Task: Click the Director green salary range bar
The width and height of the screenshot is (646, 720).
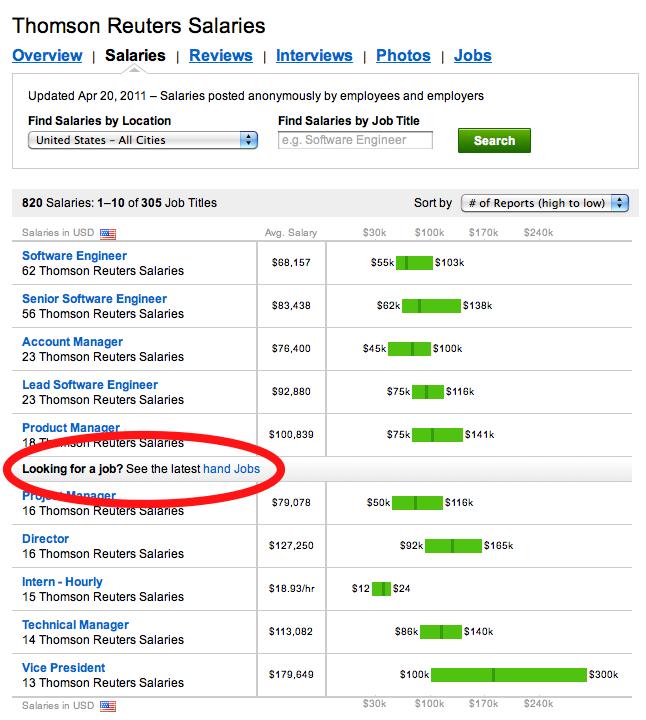Action: point(454,546)
